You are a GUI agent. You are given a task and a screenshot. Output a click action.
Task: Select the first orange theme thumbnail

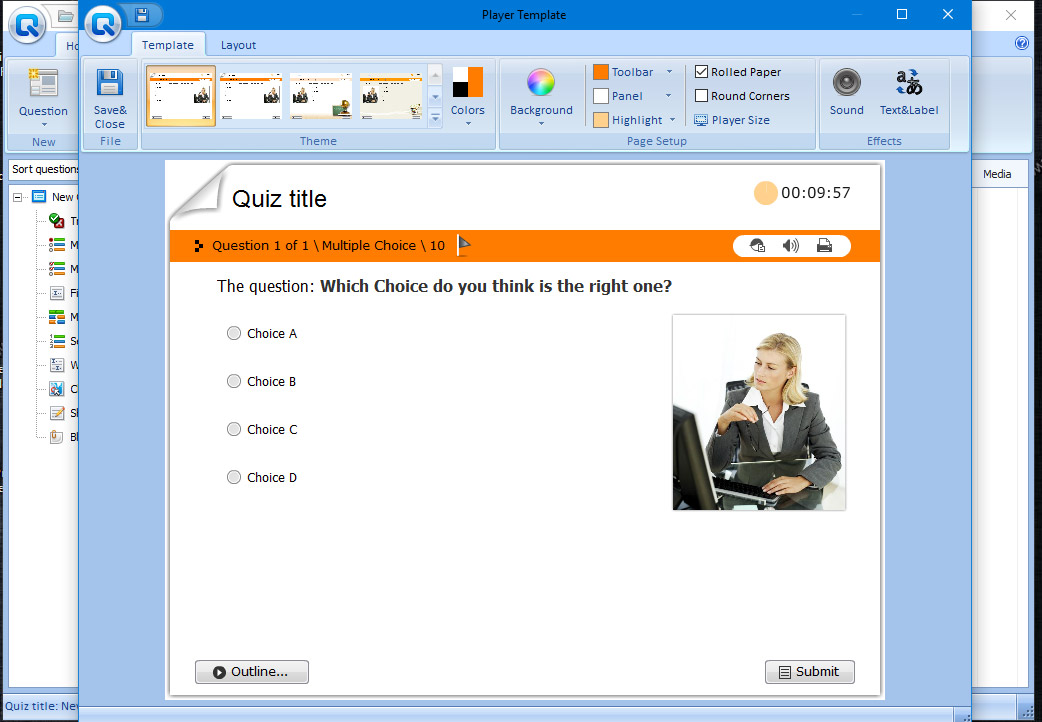pos(181,96)
